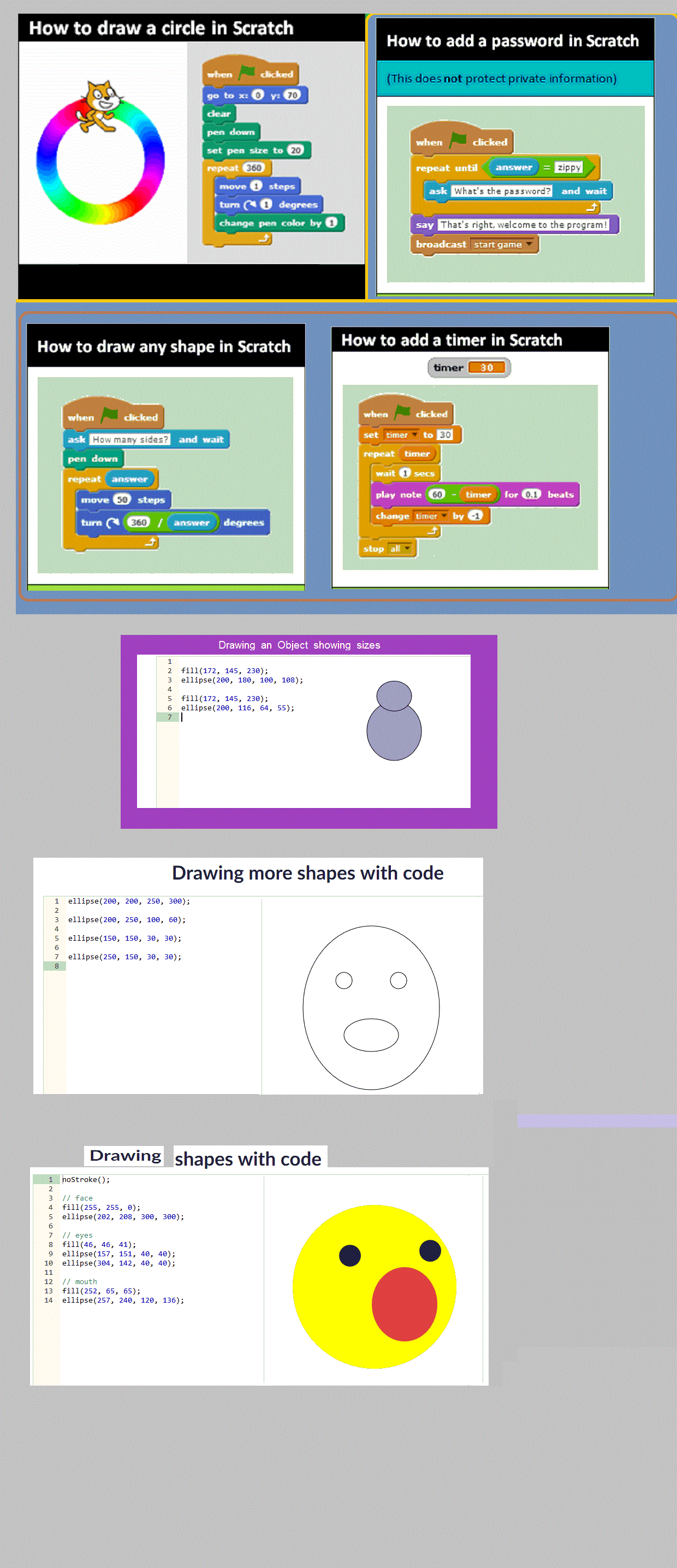677x1568 pixels.
Task: Click the -1 value in the 'change timer by' block
Action: point(475,515)
